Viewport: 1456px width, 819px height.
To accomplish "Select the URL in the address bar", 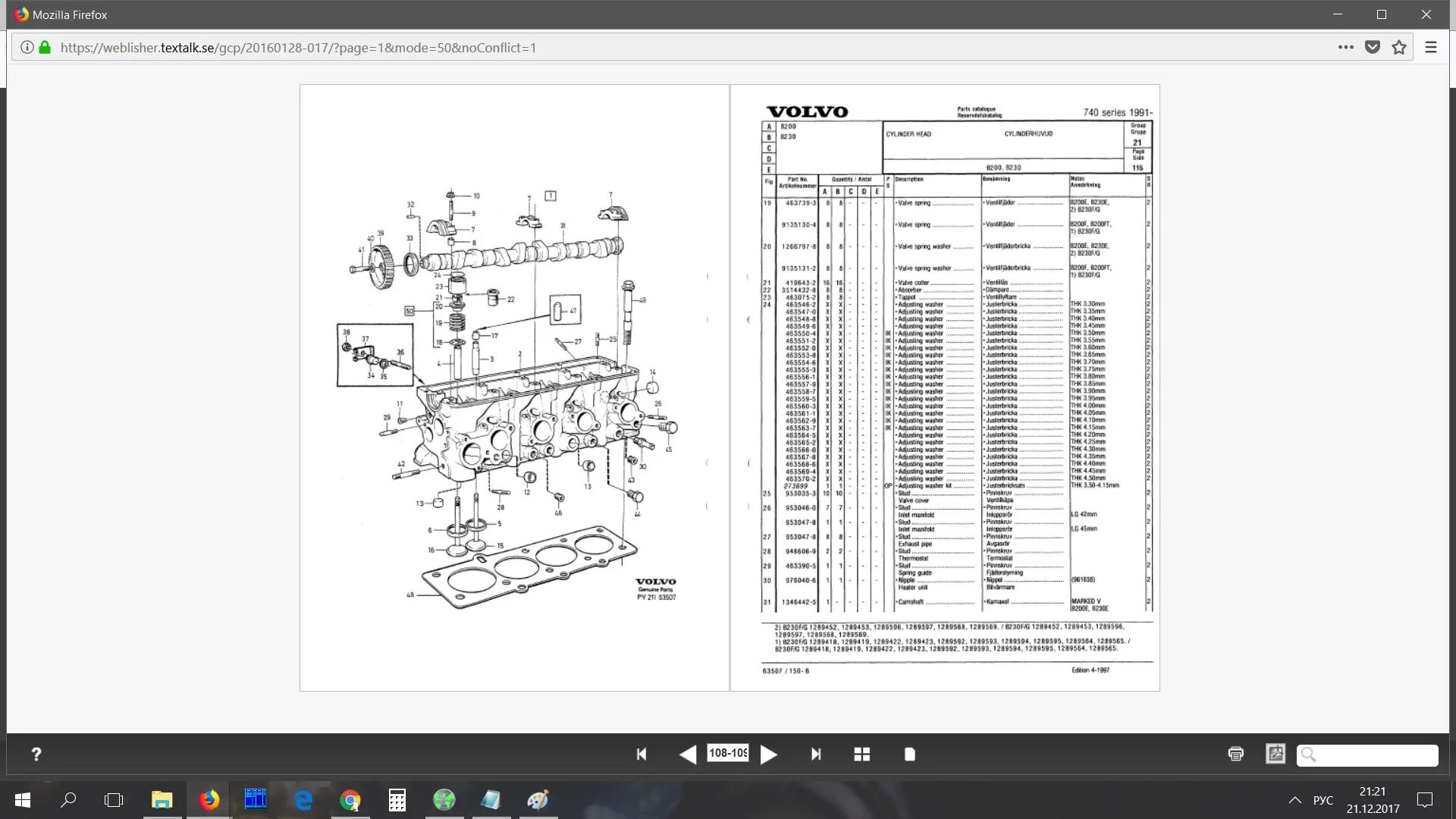I will pyautogui.click(x=298, y=48).
